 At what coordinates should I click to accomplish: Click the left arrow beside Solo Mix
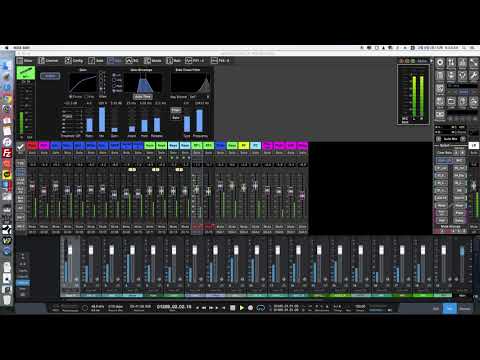(x=439, y=139)
